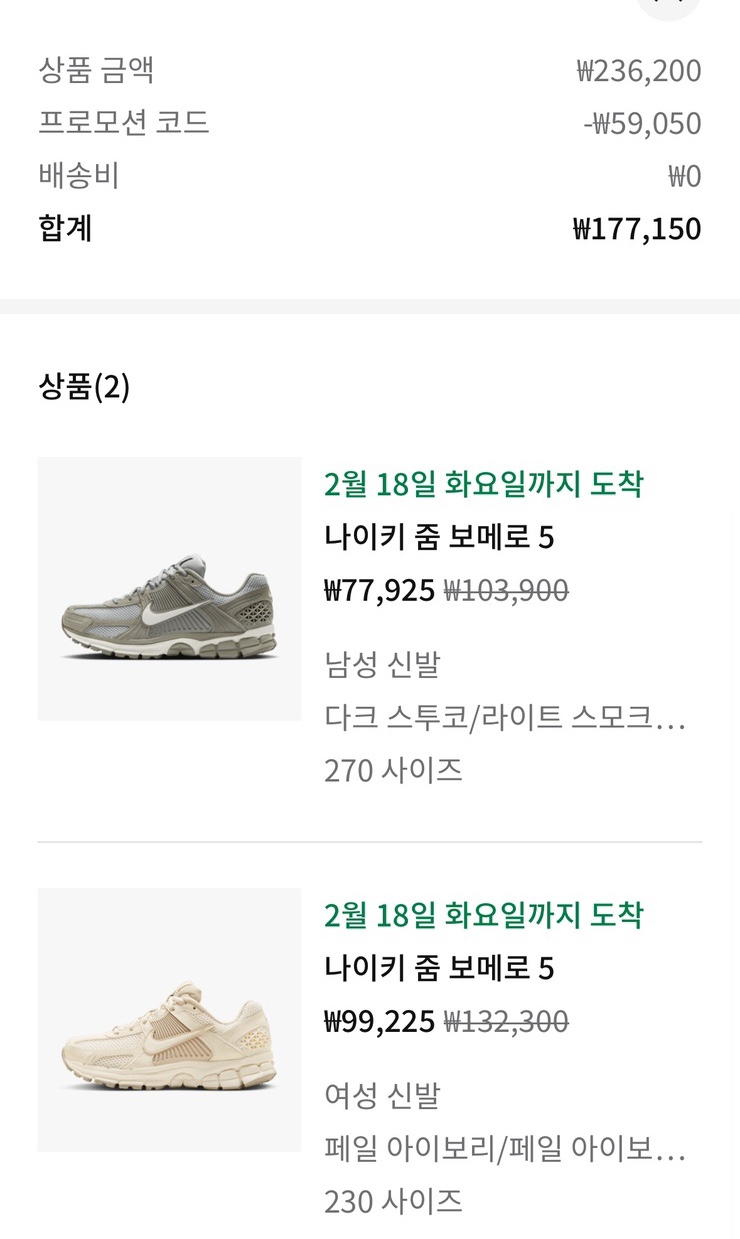Click the first 2월 18일 화요일까지 도착 delivery date
Viewport: 740px width, 1239px height.
coord(484,485)
